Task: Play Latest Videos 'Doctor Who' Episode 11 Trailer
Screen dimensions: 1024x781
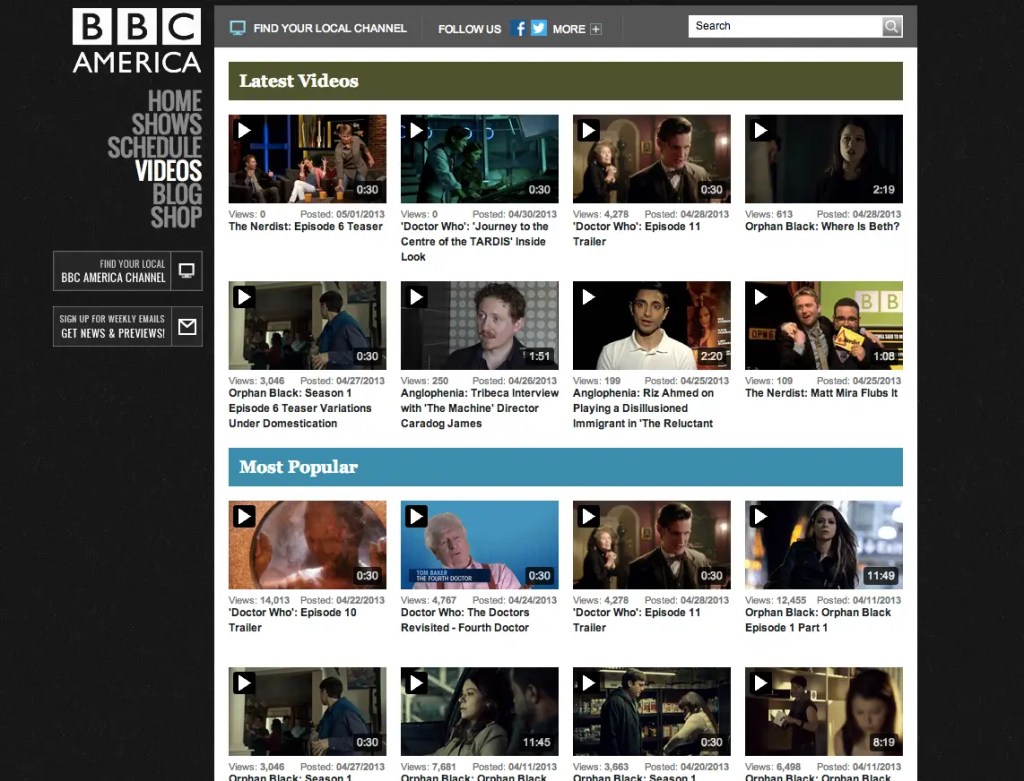Action: pyautogui.click(x=588, y=130)
